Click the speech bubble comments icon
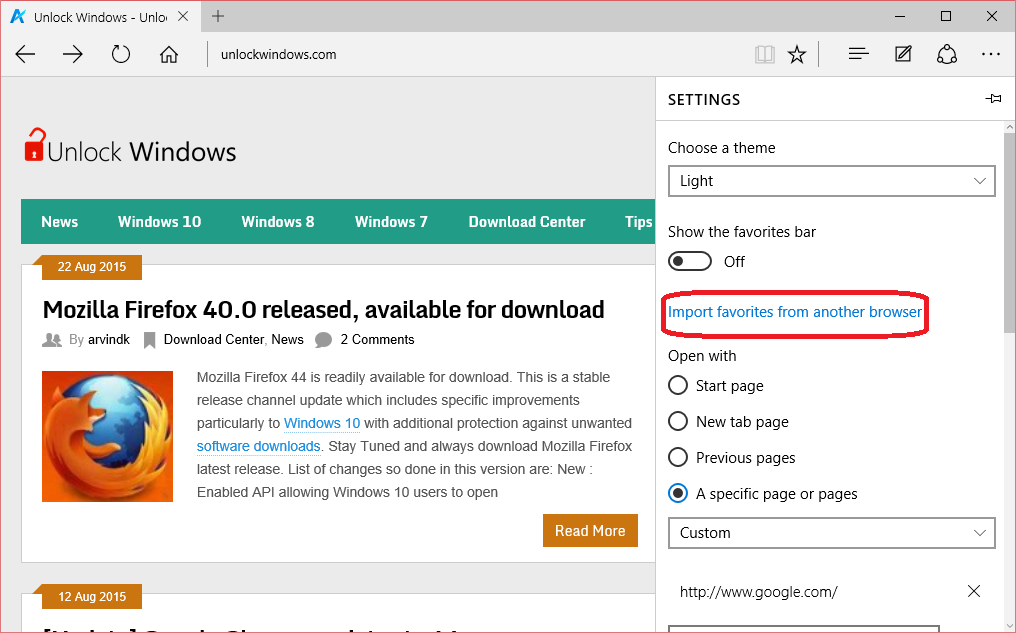Screen dimensions: 1016x633 coord(323,340)
